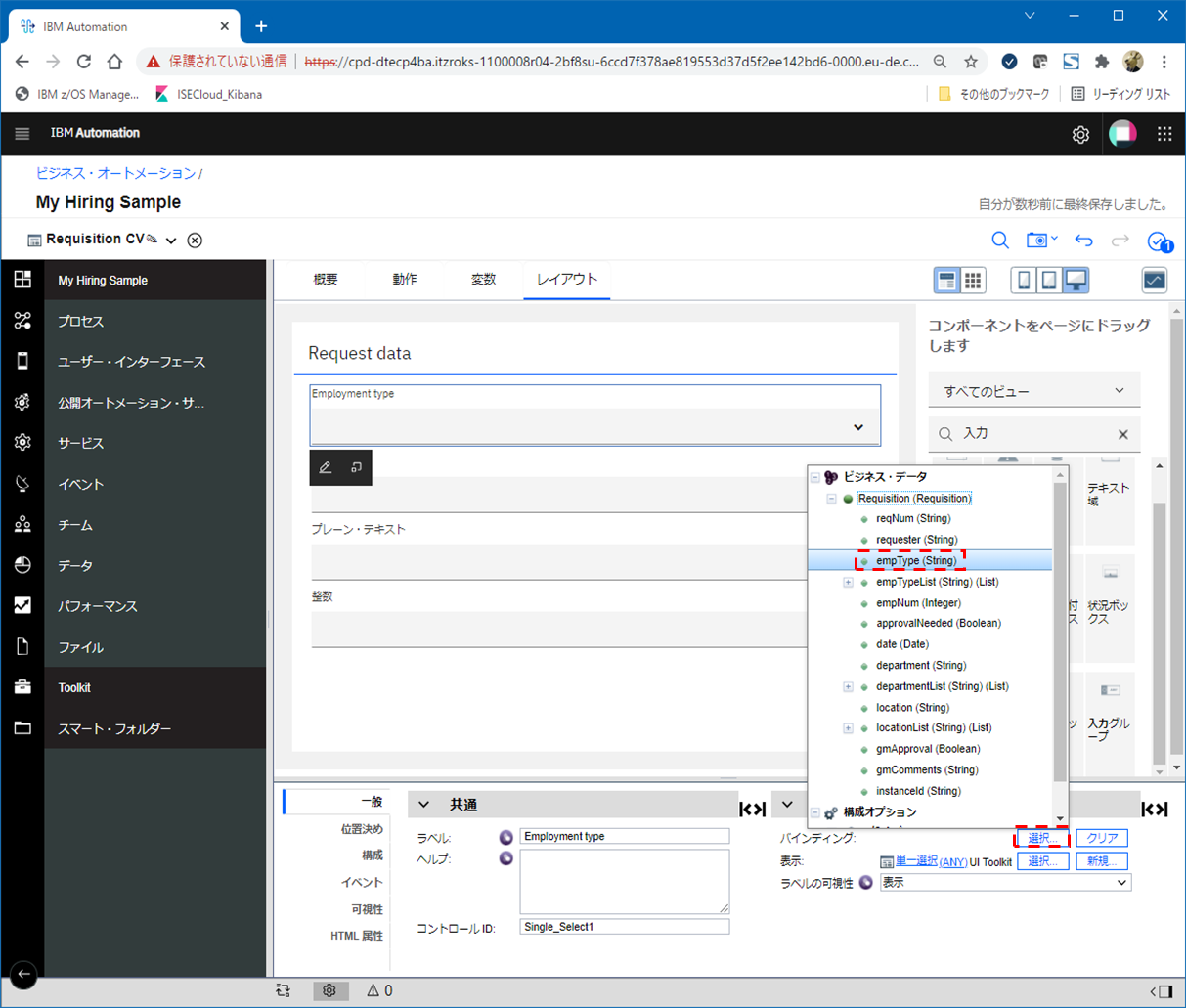Click the コントロール ID field
Image resolution: width=1186 pixels, height=1008 pixels.
coord(624,927)
